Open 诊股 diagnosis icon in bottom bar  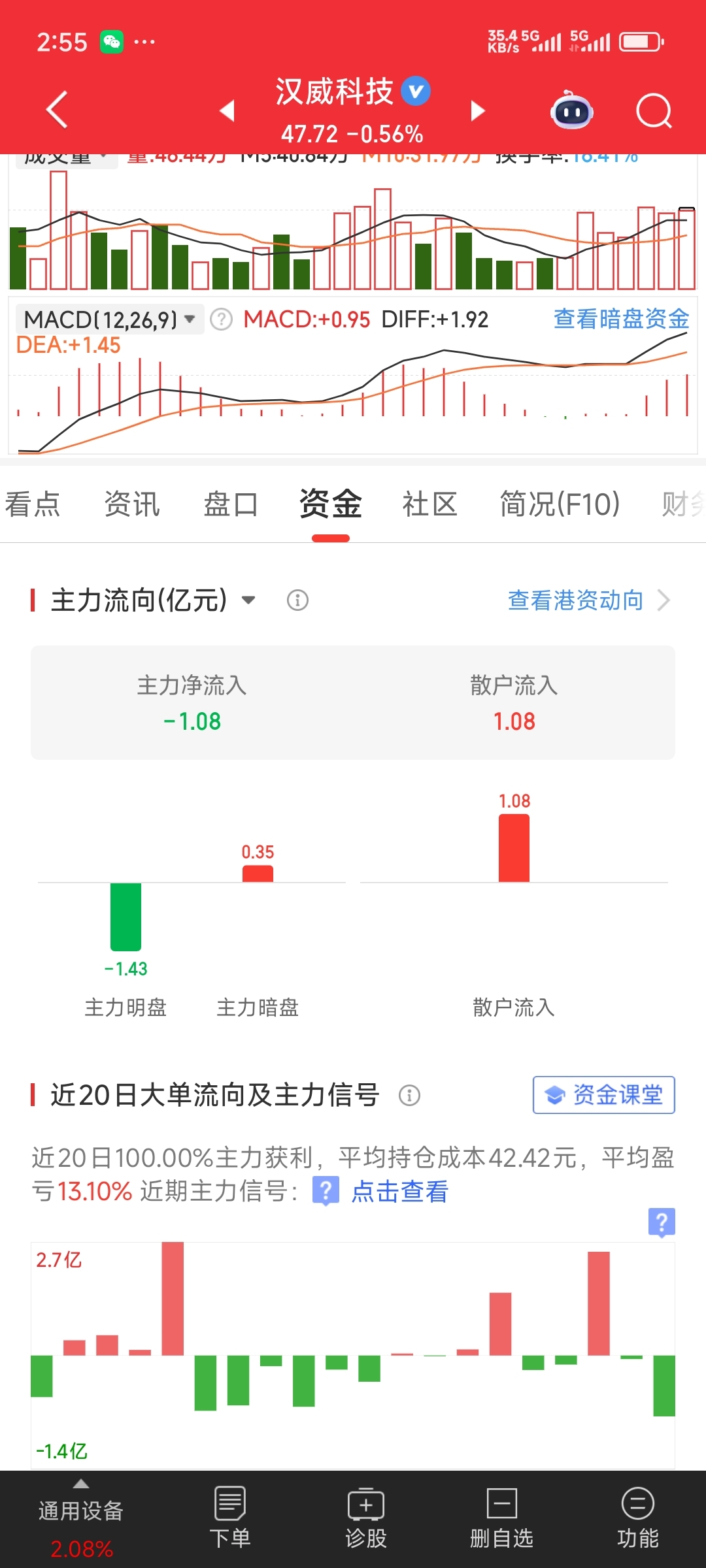tap(366, 1518)
